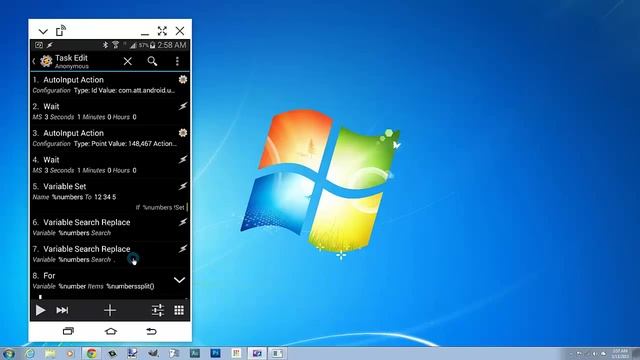Click the lightning icon on action 4 Wait
The width and height of the screenshot is (640, 360).
point(183,160)
